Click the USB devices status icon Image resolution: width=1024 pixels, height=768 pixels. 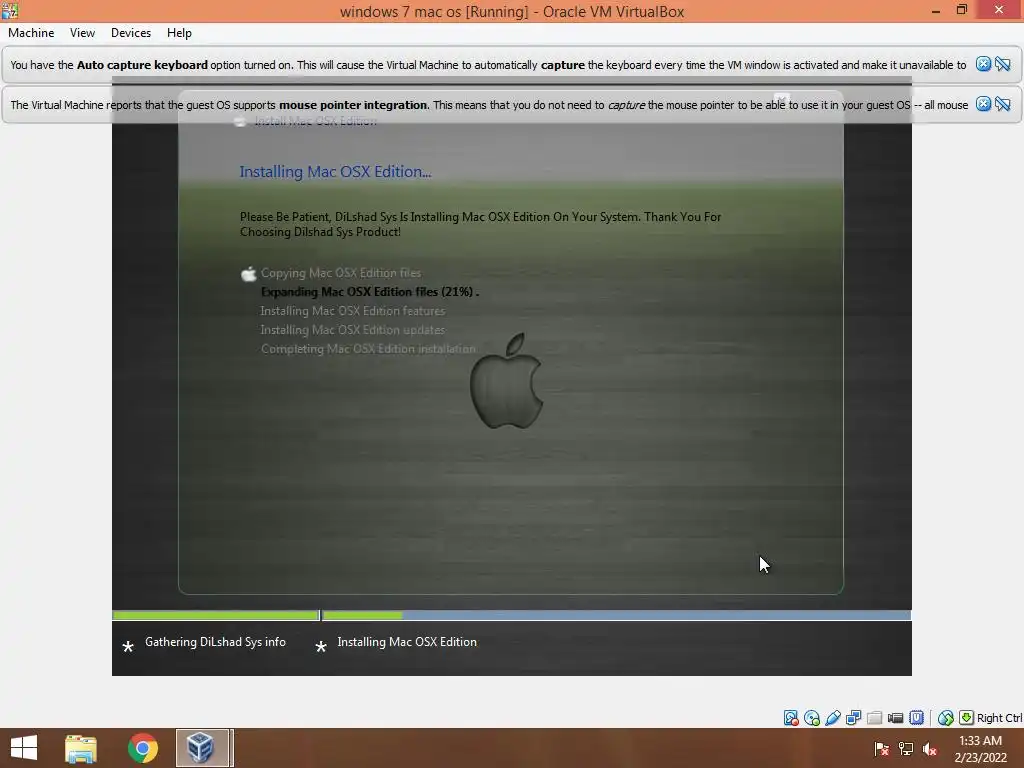[833, 718]
